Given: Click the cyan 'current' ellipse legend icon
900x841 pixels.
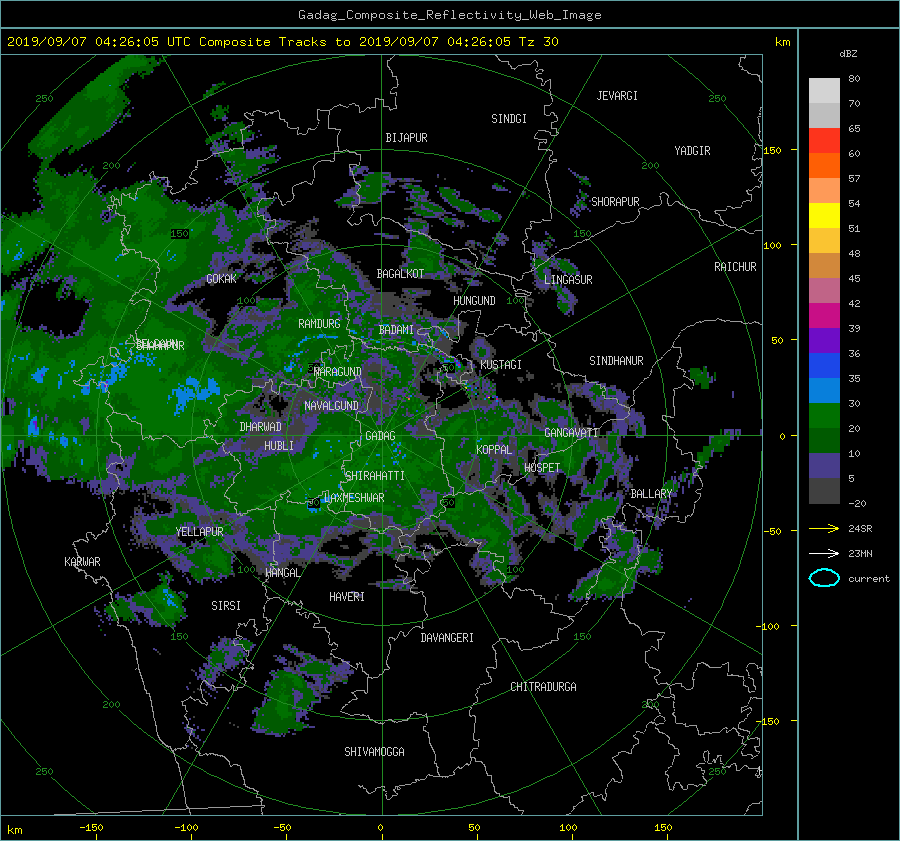Looking at the screenshot, I should (x=824, y=578).
